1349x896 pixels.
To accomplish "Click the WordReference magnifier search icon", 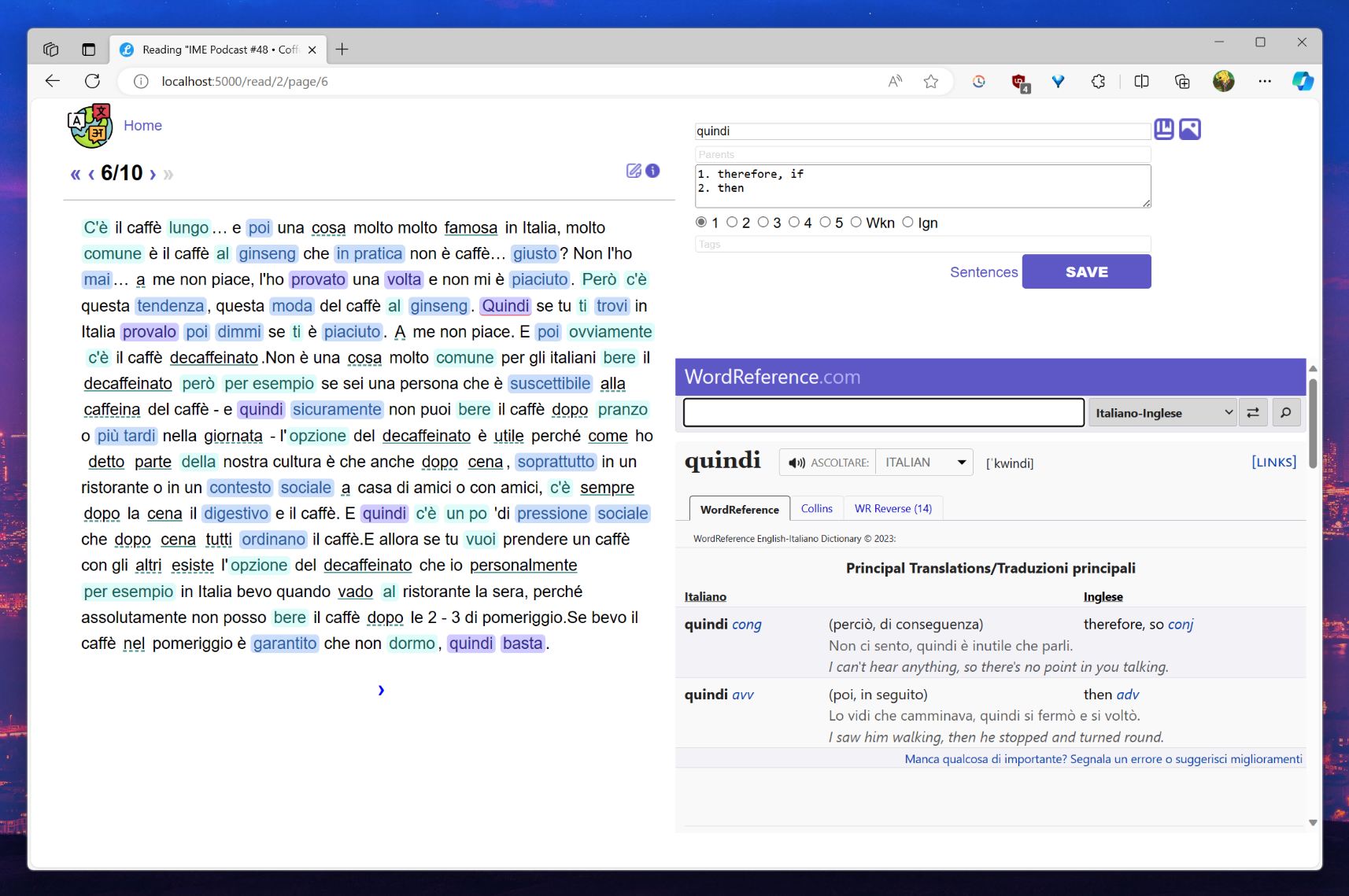I will [1286, 412].
